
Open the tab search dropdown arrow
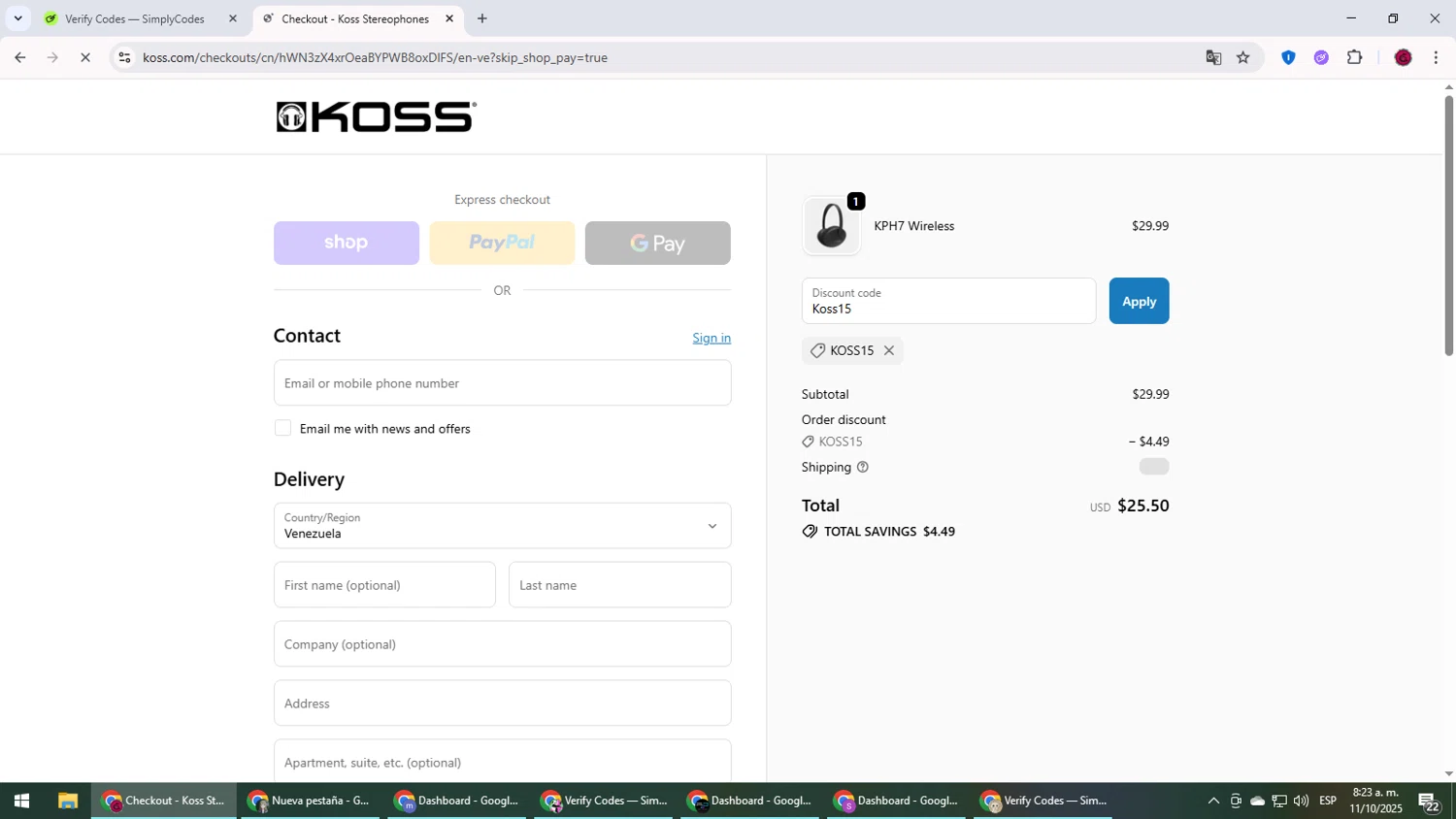[x=17, y=18]
